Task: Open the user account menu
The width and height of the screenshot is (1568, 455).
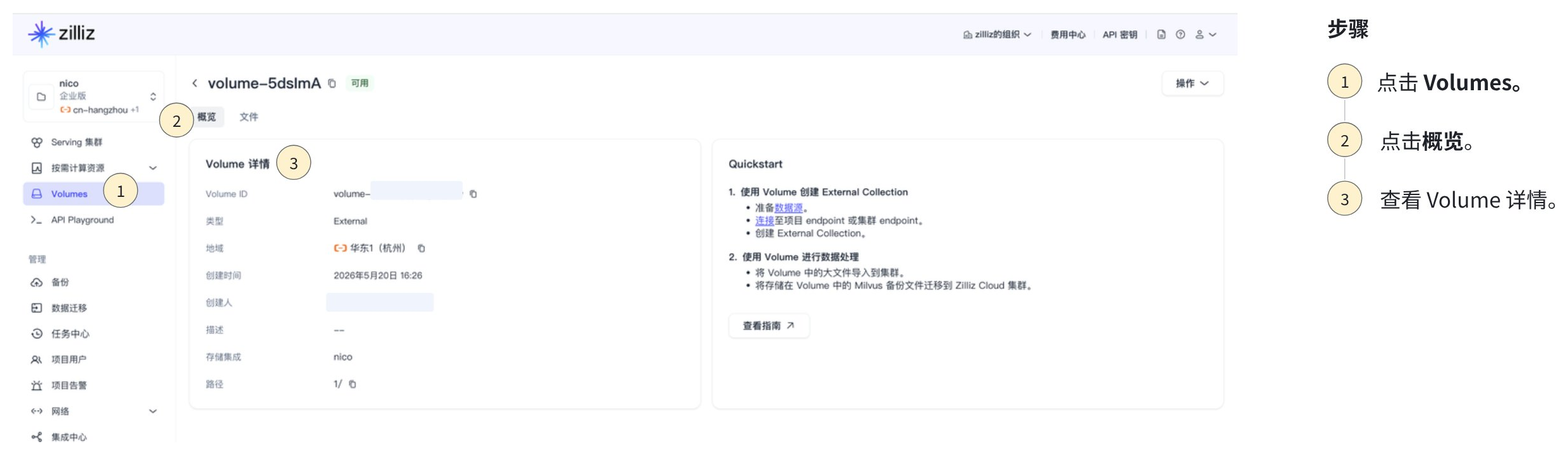Action: coord(1205,35)
